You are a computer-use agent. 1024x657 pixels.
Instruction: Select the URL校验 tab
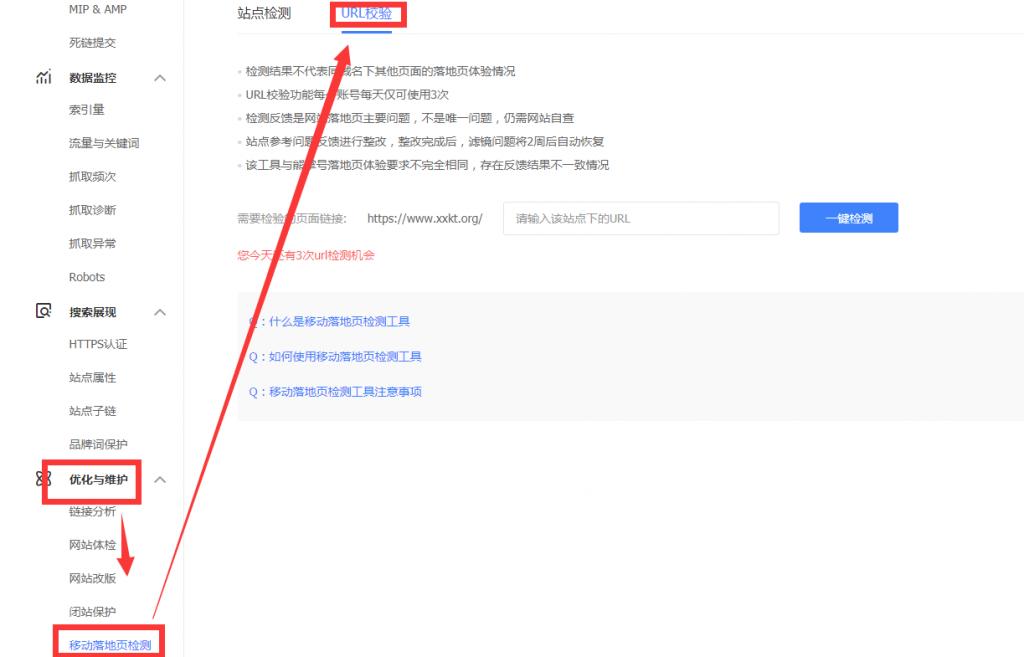pyautogui.click(x=367, y=13)
